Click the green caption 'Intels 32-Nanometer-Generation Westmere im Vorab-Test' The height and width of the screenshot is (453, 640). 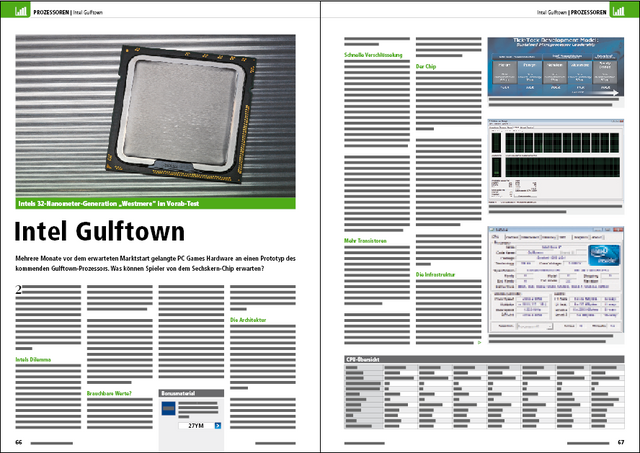point(109,203)
